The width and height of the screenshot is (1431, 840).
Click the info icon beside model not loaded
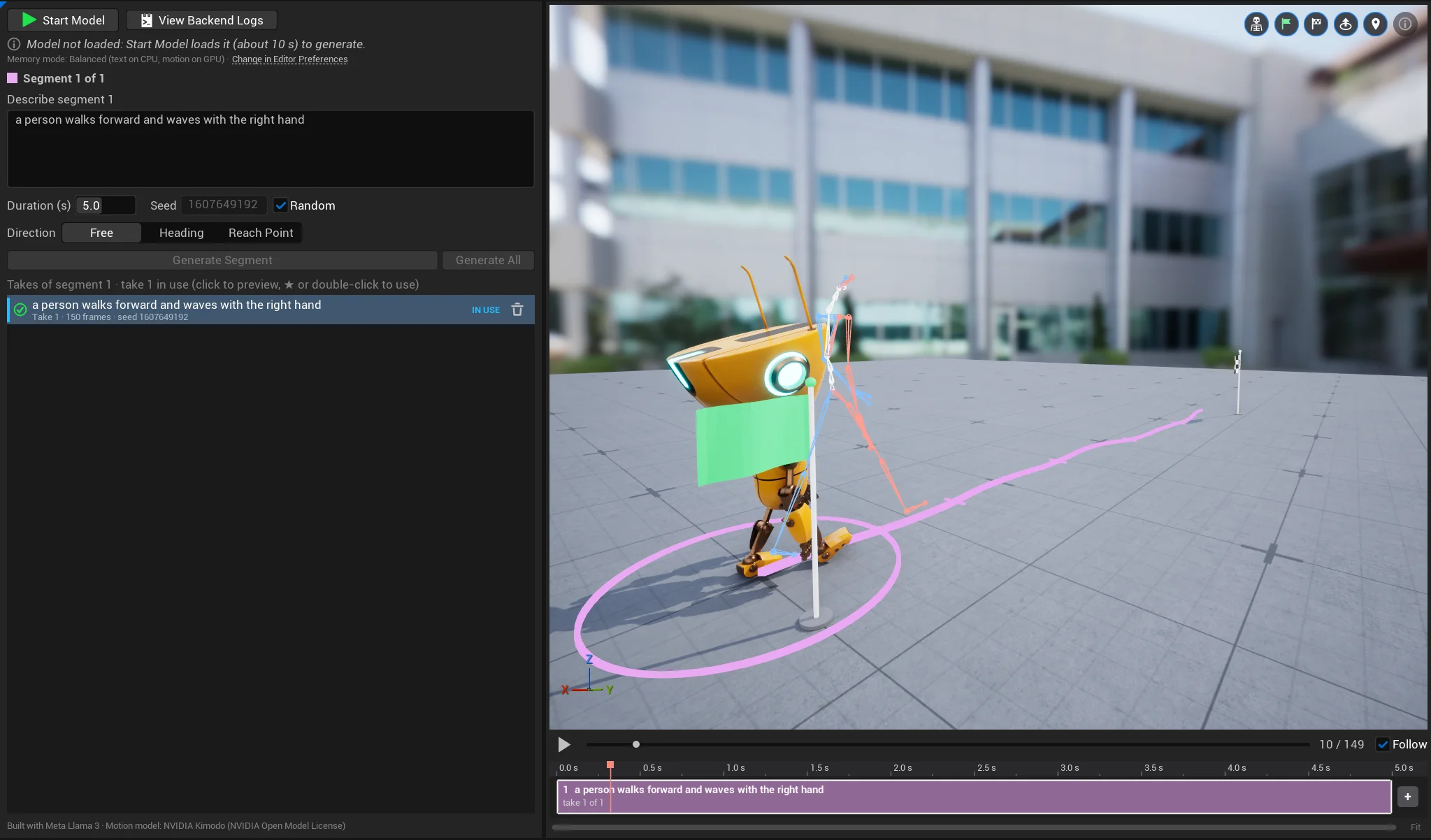click(14, 44)
